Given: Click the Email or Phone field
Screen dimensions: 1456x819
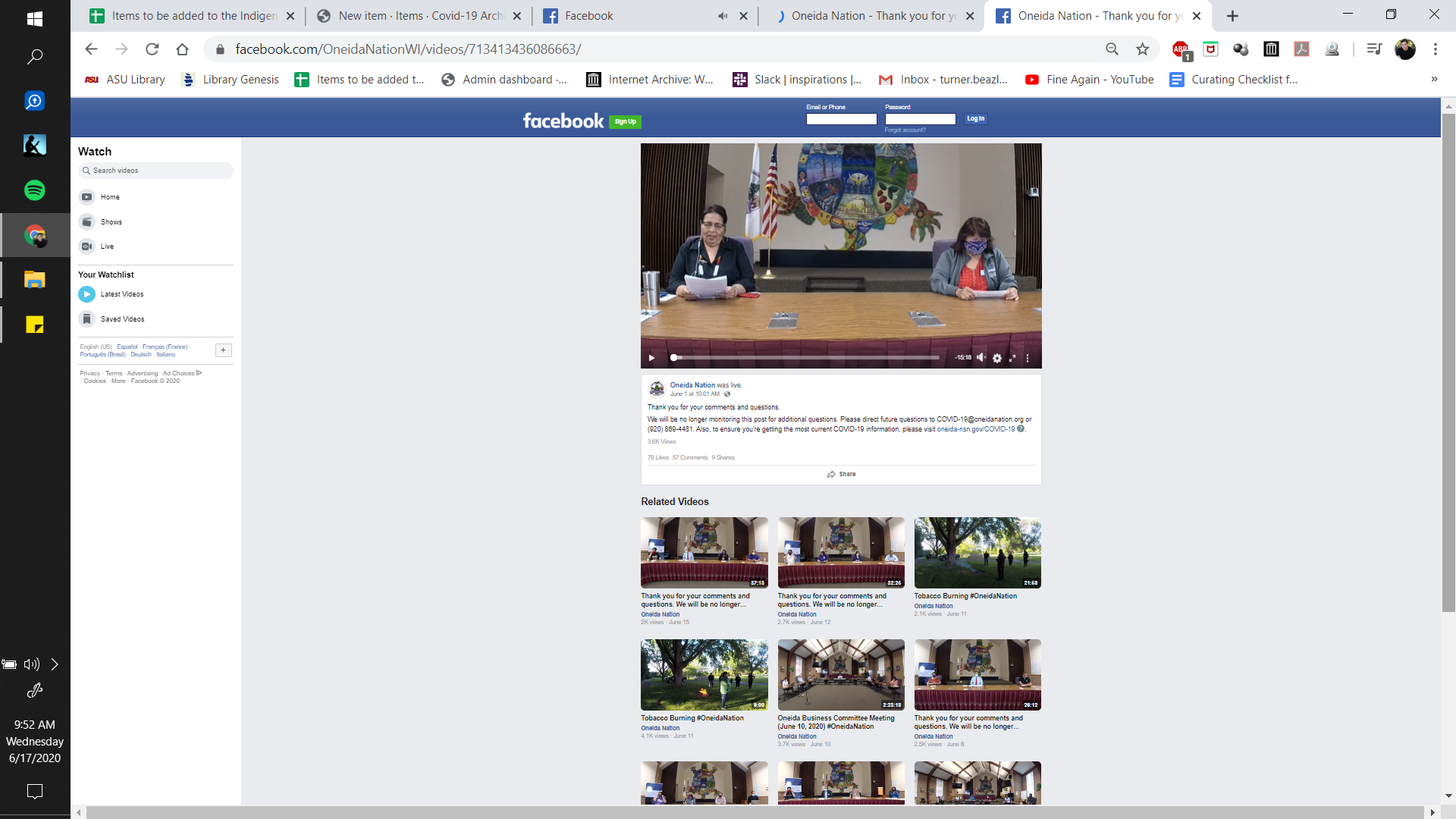Looking at the screenshot, I should pyautogui.click(x=841, y=119).
